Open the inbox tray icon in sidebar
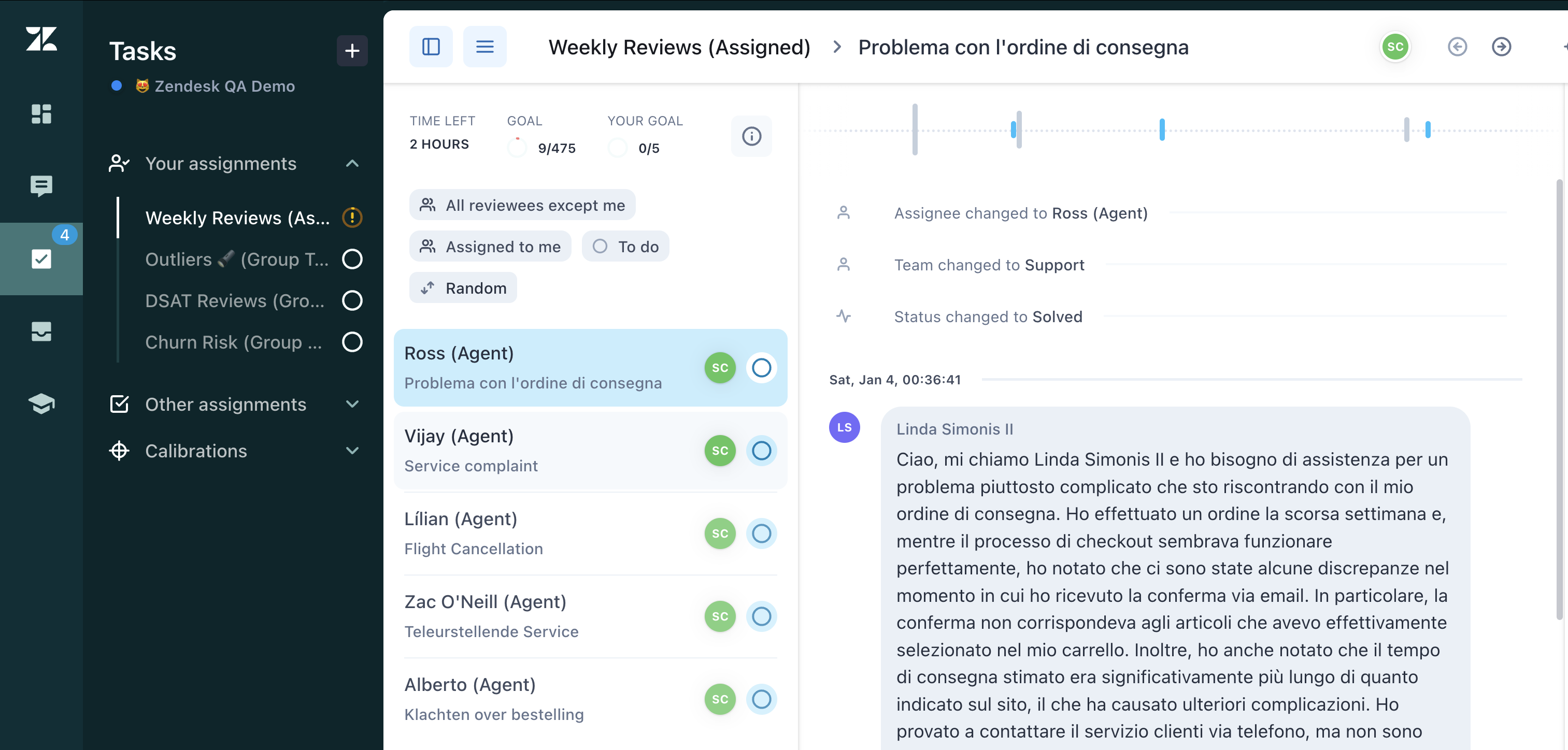The height and width of the screenshot is (750, 1568). click(x=41, y=331)
